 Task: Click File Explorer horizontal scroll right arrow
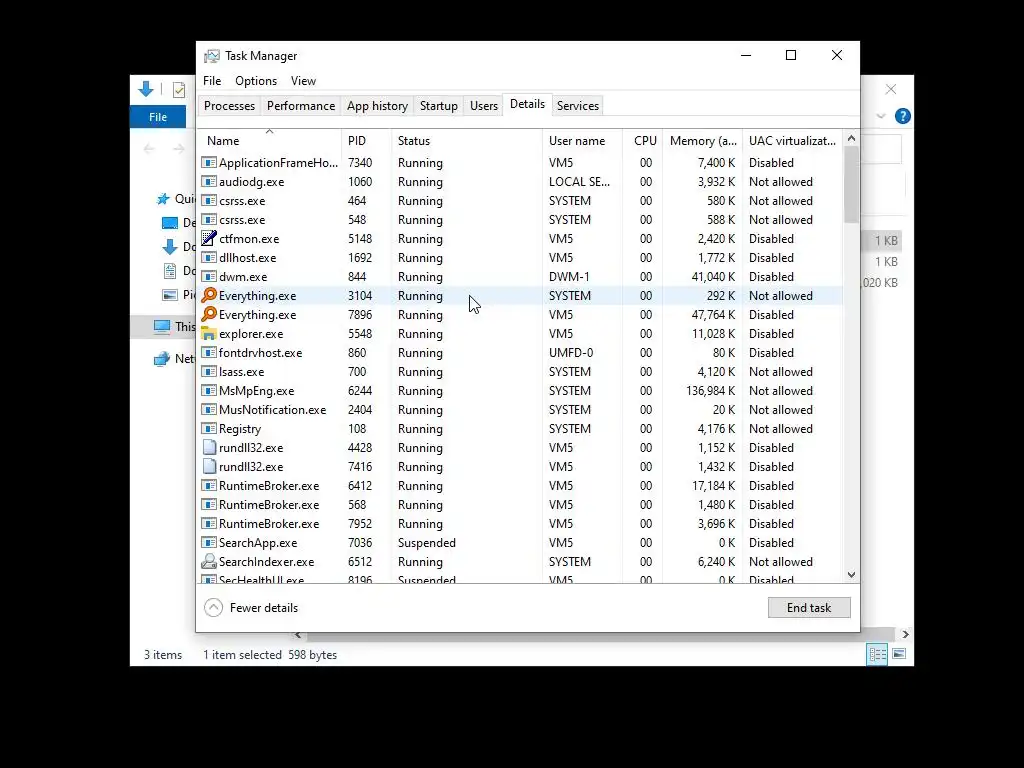click(905, 634)
